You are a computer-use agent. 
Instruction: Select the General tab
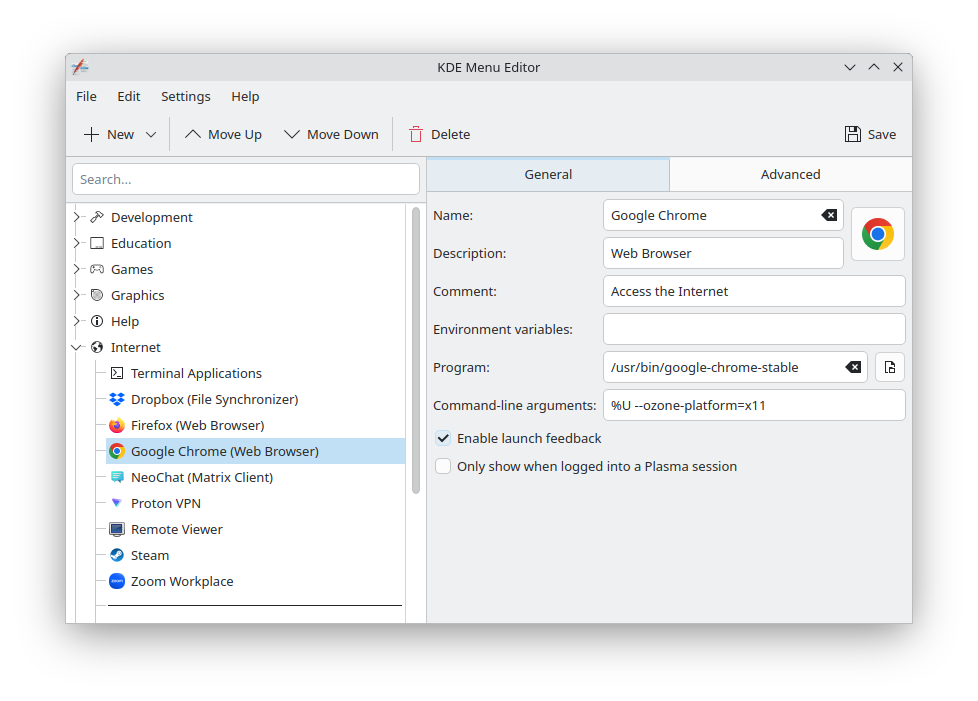pos(548,175)
